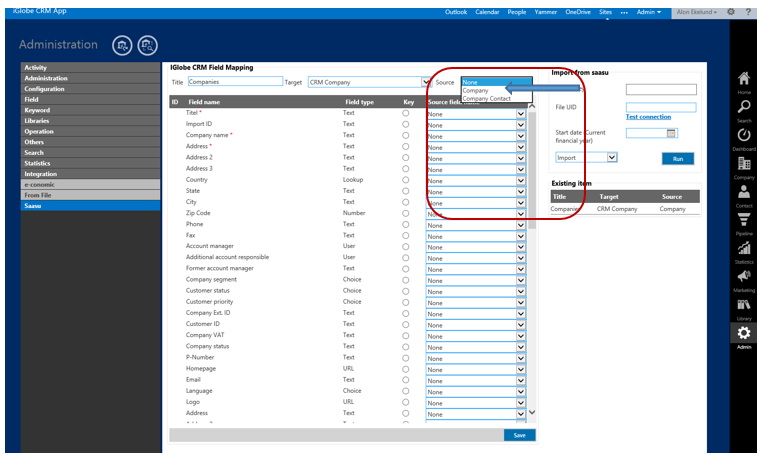
Task: Click the first circular icon beside Administration
Action: [x=122, y=45]
